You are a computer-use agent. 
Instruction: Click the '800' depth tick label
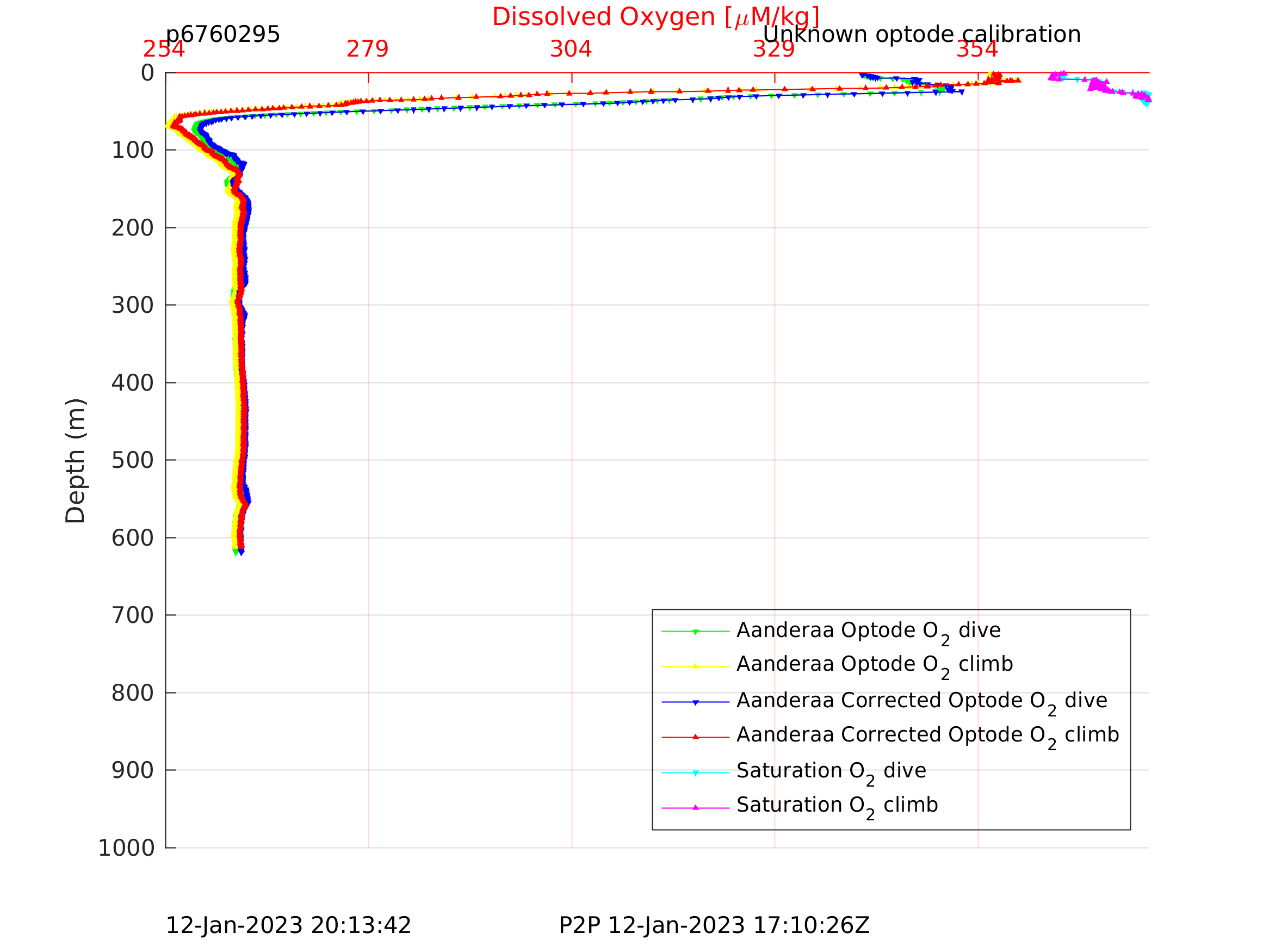coord(133,693)
